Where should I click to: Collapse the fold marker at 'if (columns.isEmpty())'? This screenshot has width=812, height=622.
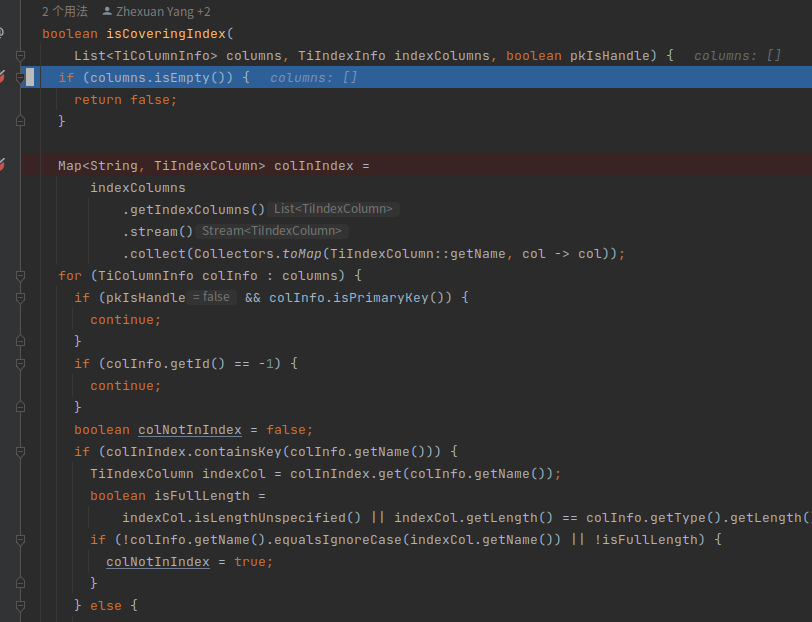pos(20,78)
